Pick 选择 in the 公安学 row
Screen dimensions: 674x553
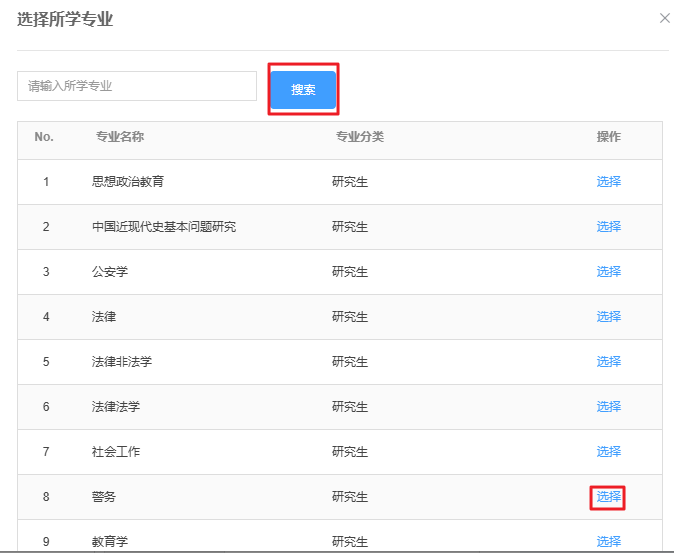tap(609, 272)
